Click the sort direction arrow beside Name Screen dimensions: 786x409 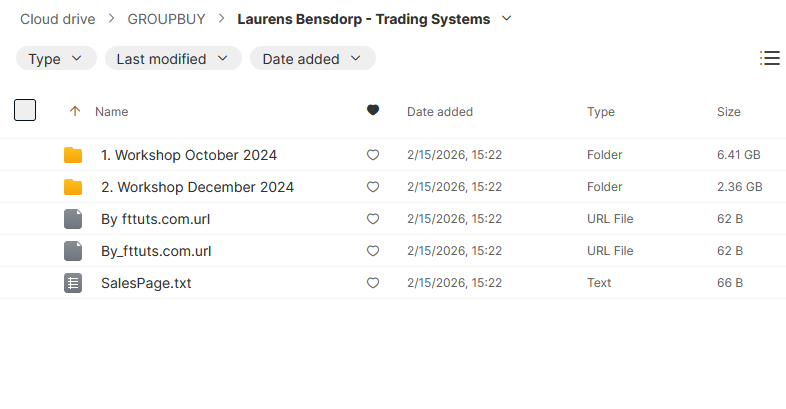click(74, 112)
